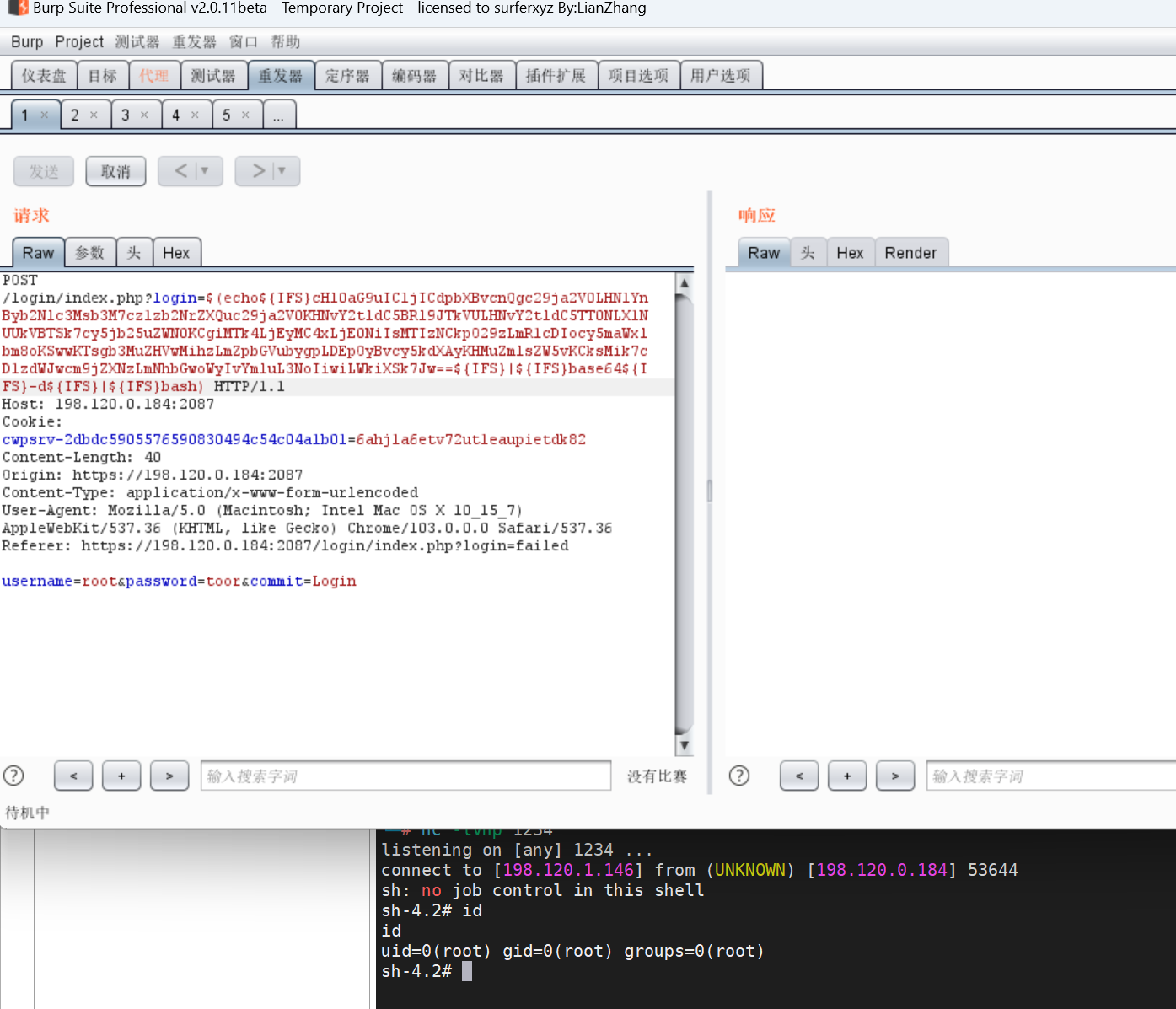The width and height of the screenshot is (1176, 1009).
Task: Select the request Raw tab
Action: tap(38, 253)
